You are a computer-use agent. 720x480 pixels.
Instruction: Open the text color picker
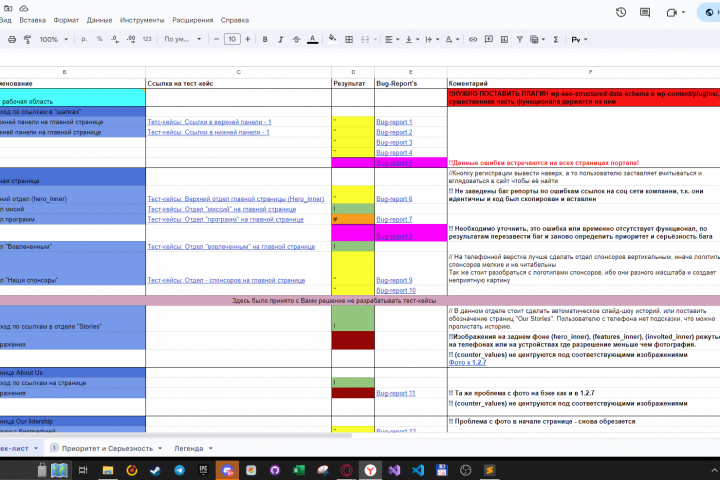(x=313, y=40)
